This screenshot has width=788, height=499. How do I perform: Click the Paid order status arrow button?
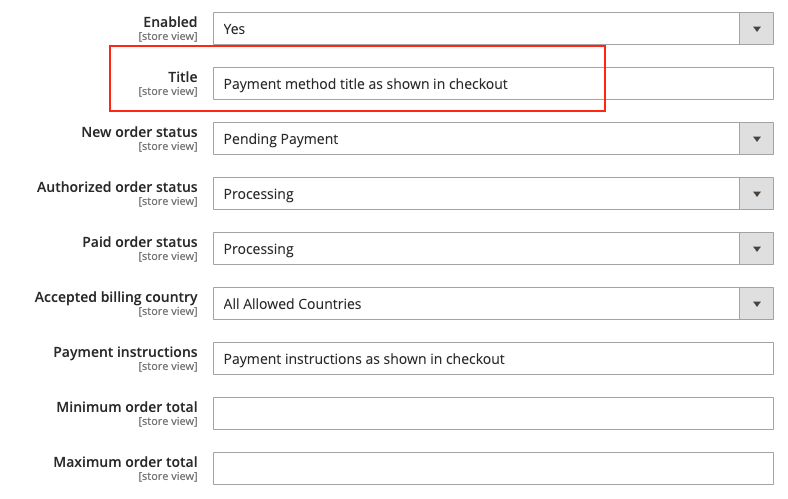tap(756, 249)
